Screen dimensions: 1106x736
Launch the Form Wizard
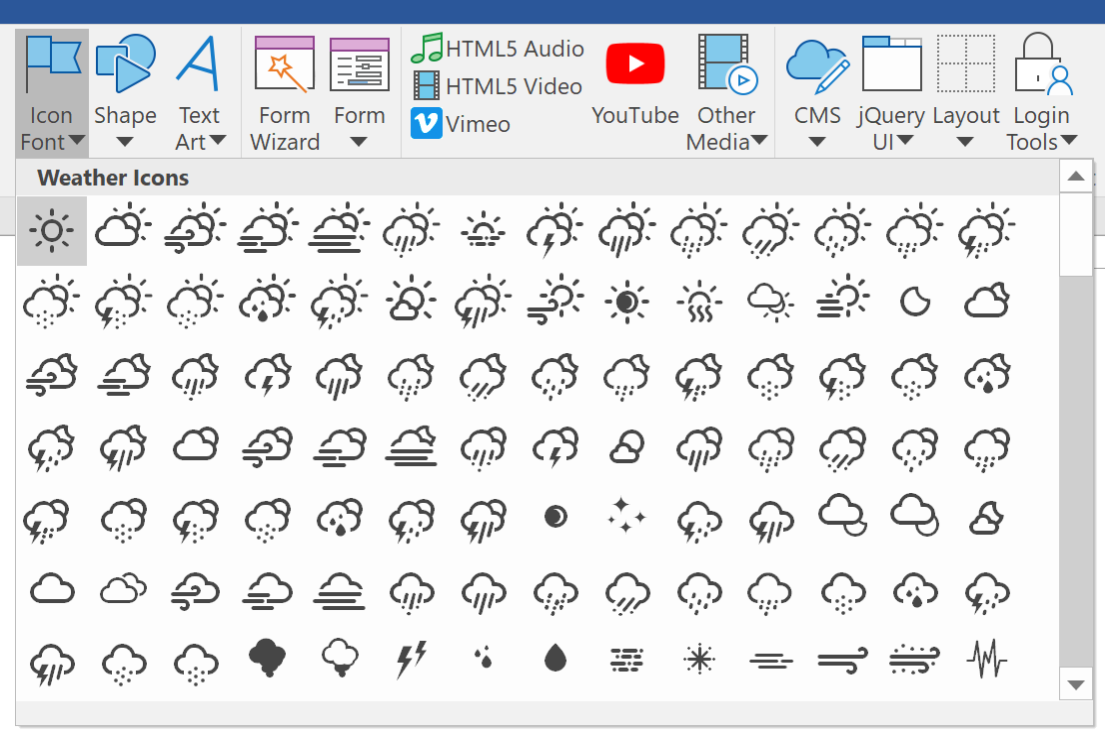tap(284, 92)
